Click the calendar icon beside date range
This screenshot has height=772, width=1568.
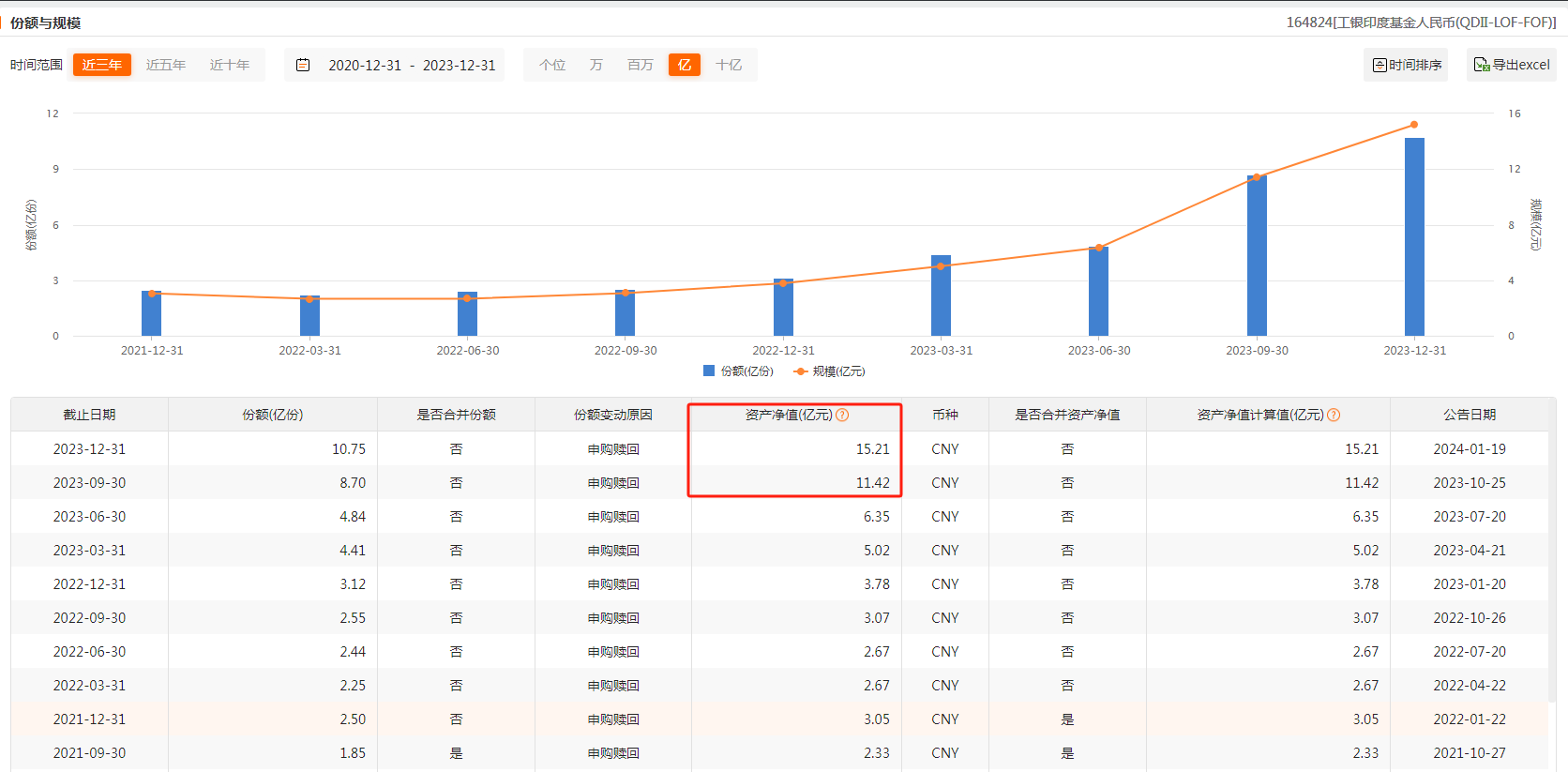point(303,65)
